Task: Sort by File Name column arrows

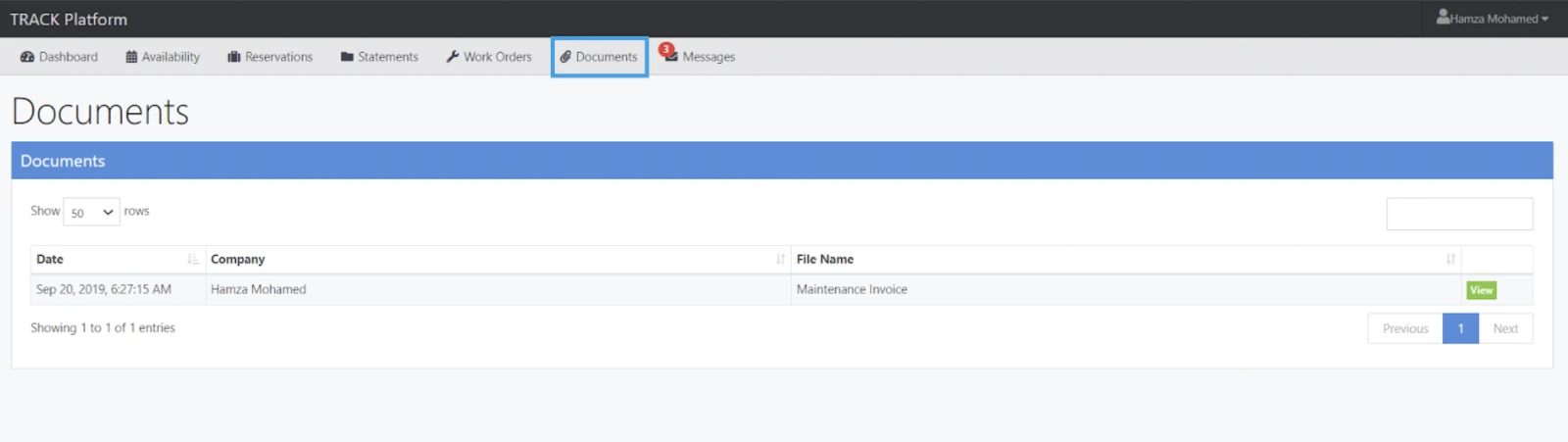Action: coord(1450,260)
